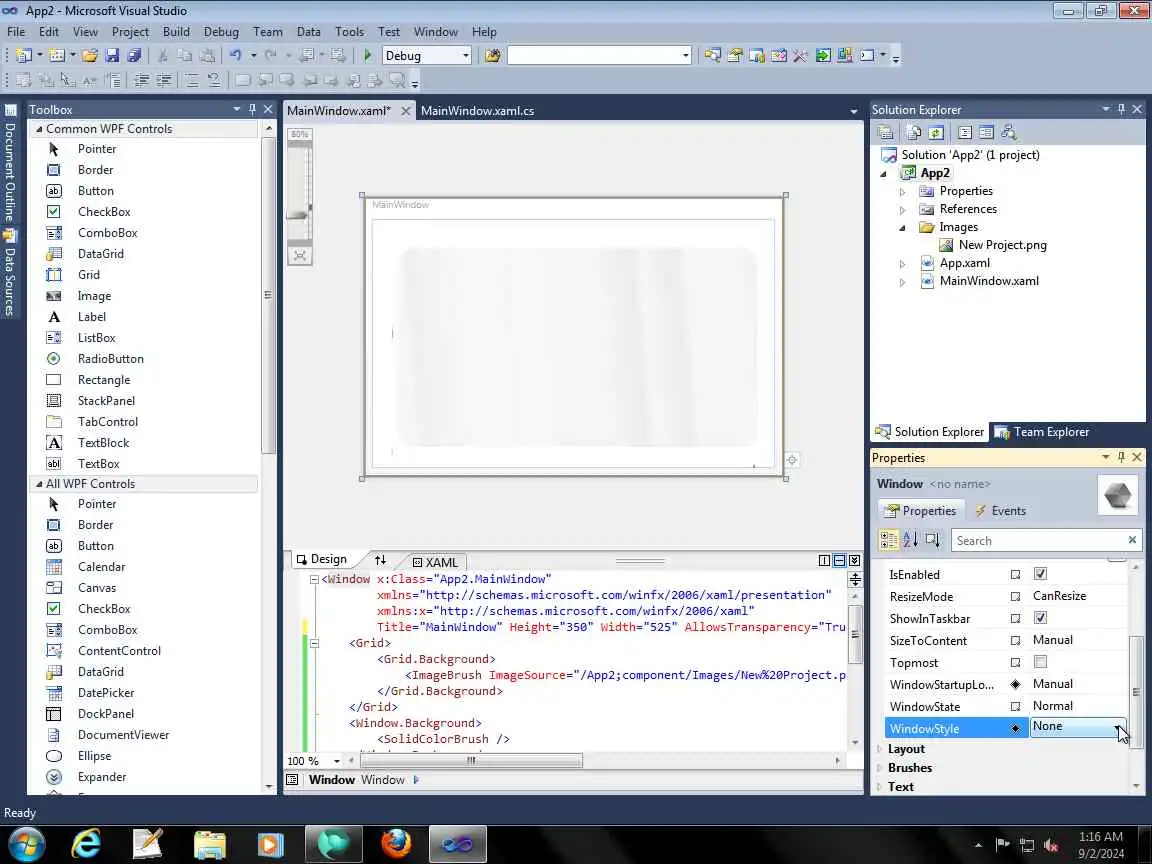The height and width of the screenshot is (864, 1152).
Task: Click the vertical split pane icon
Action: pos(824,561)
